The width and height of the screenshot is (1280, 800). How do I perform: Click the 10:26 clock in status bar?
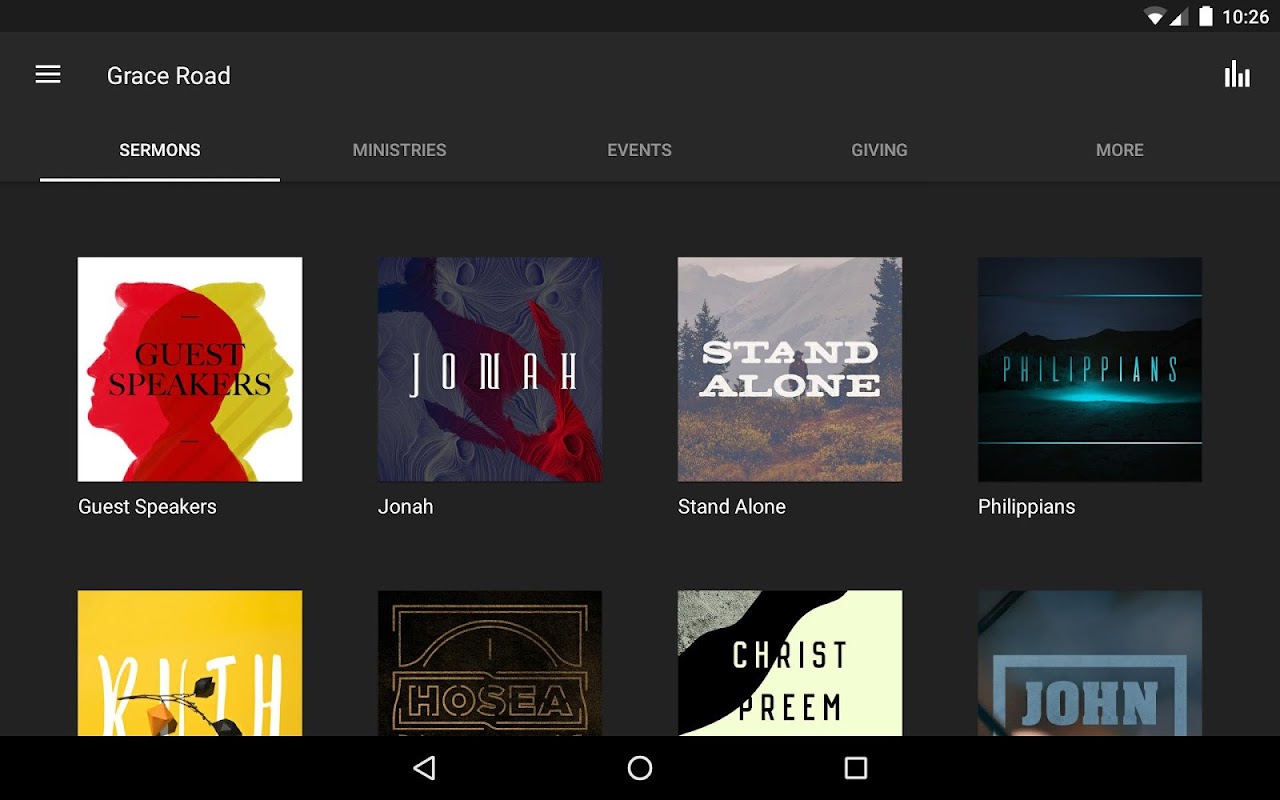pos(1245,17)
